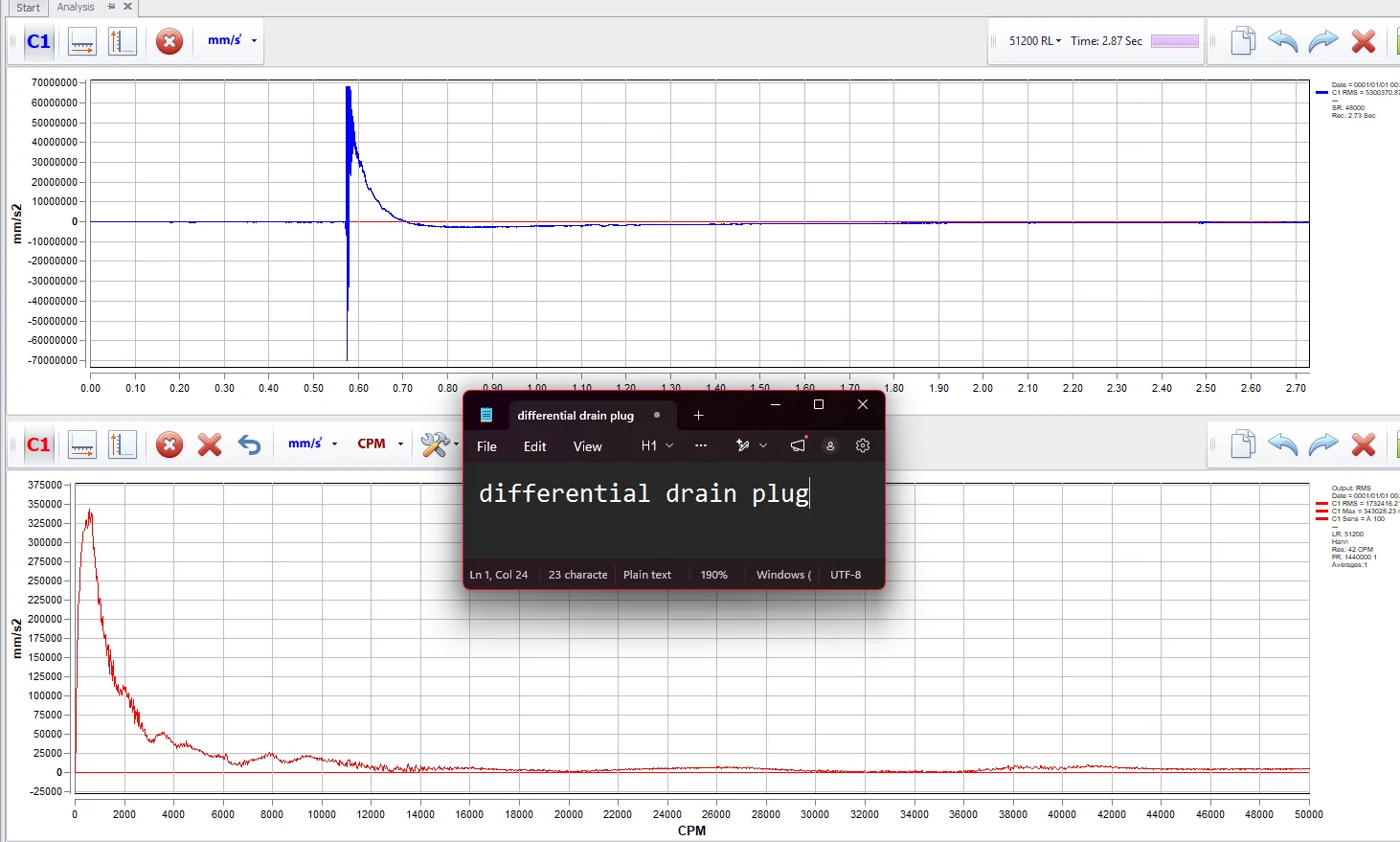Click 'Windows (' line ending in status bar

tap(783, 575)
